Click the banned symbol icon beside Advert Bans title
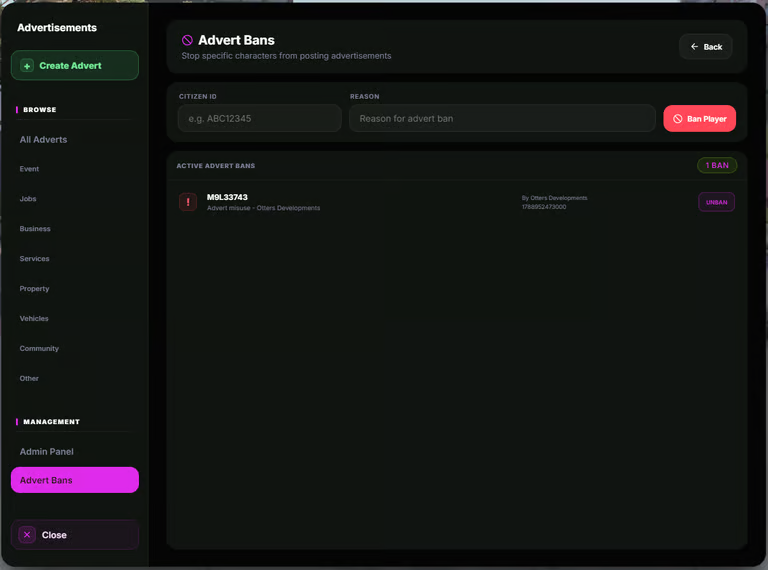 pos(187,40)
